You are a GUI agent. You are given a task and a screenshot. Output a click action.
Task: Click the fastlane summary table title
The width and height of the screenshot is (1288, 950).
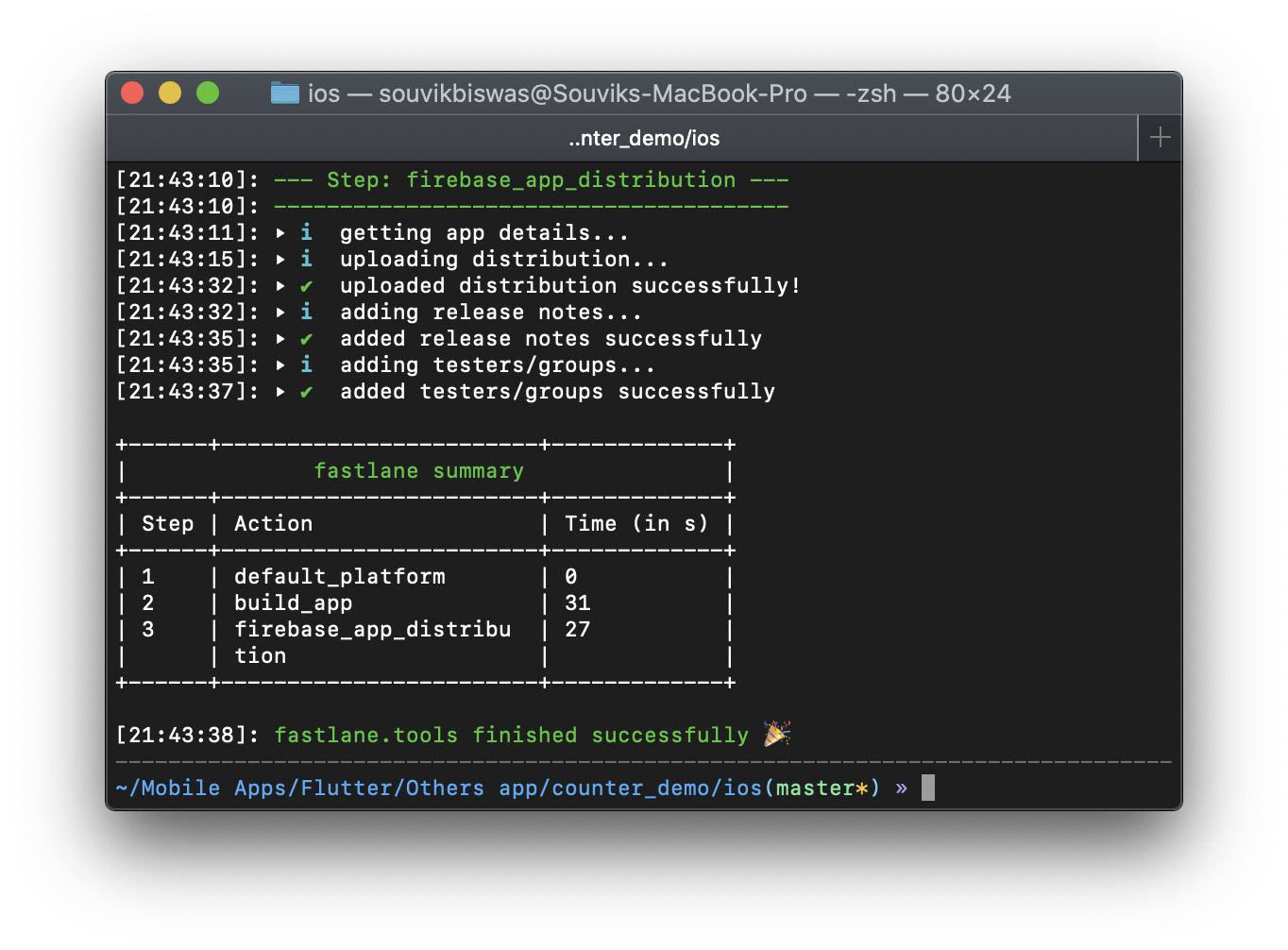click(418, 470)
